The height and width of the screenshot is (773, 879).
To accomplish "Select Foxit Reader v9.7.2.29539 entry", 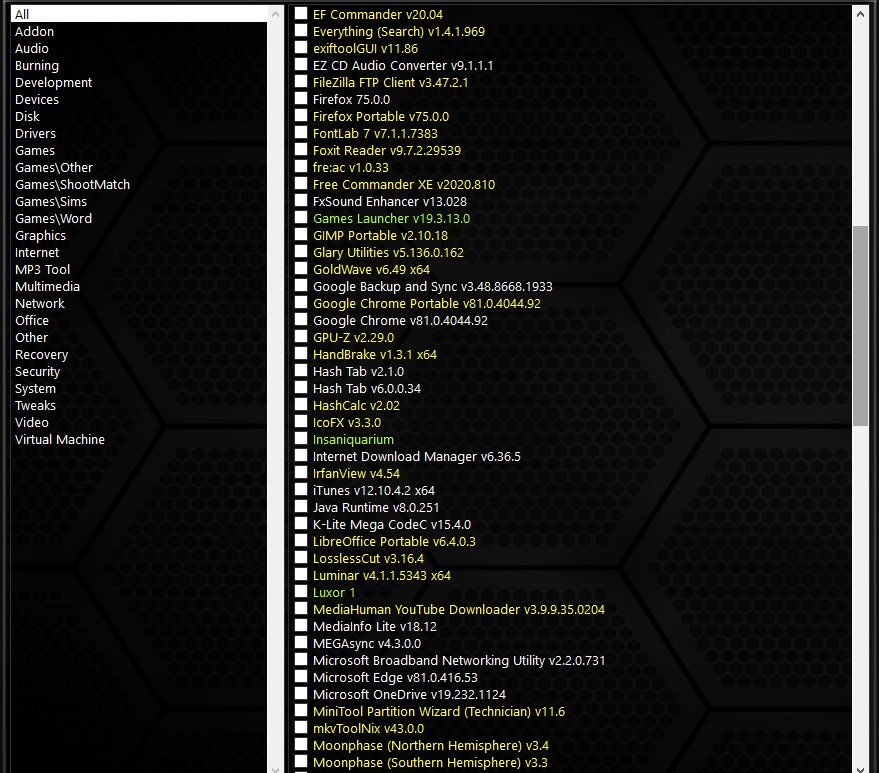I will pos(387,150).
